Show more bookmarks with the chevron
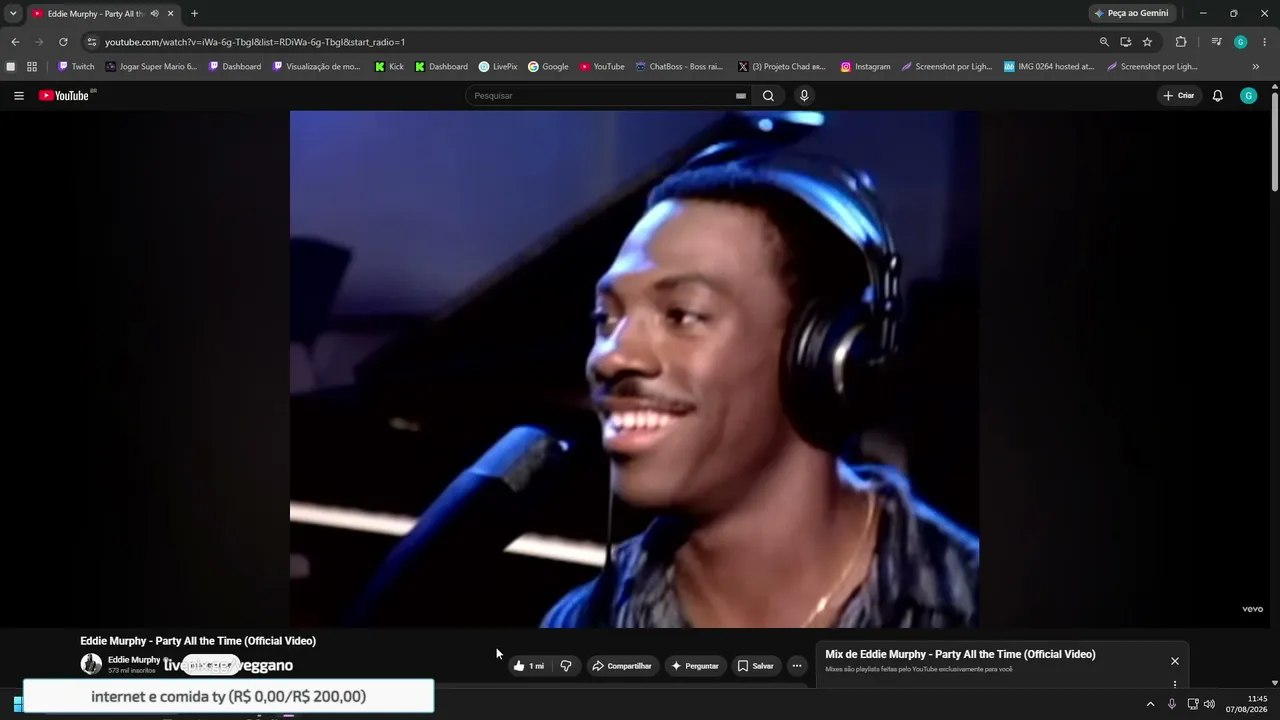Viewport: 1280px width, 720px height. [x=1256, y=67]
